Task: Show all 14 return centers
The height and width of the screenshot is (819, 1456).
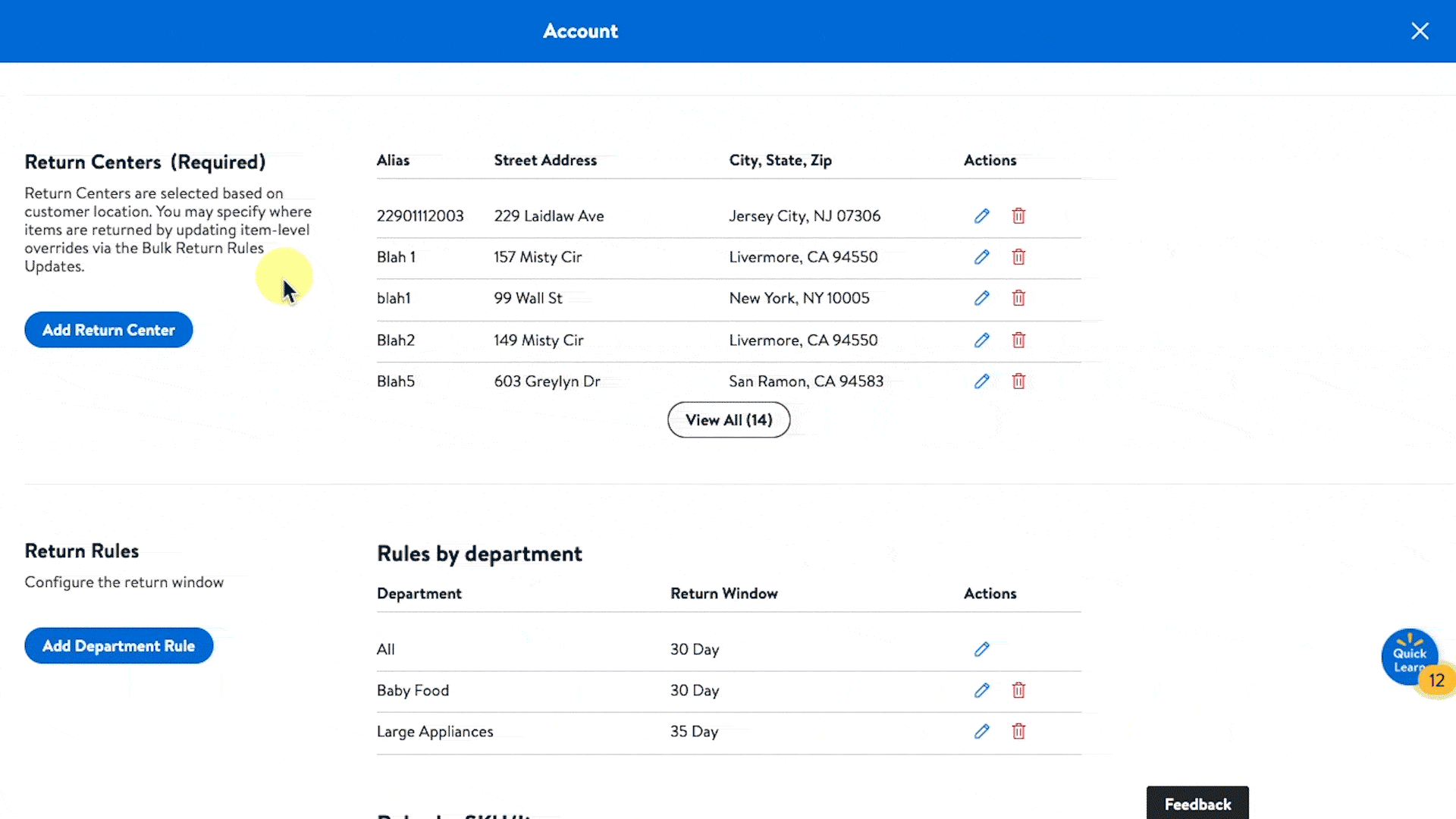Action: pyautogui.click(x=729, y=420)
